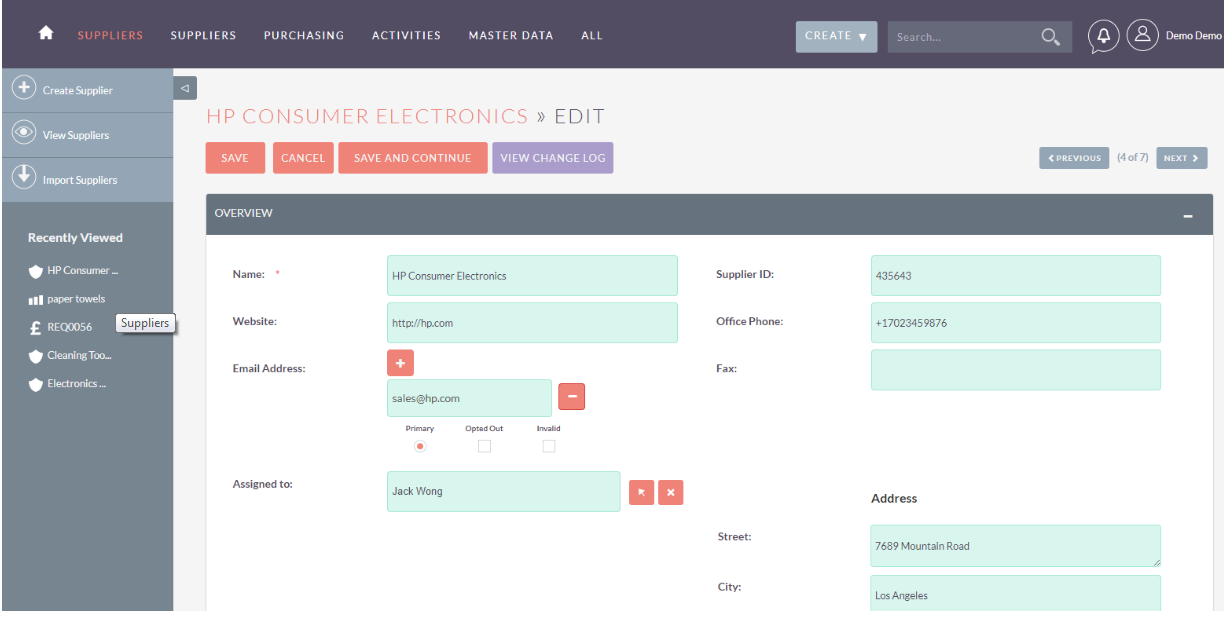This screenshot has width=1224, height=620.
Task: Click the HP CONSUMER ELECTRONICS title link
Action: [367, 116]
